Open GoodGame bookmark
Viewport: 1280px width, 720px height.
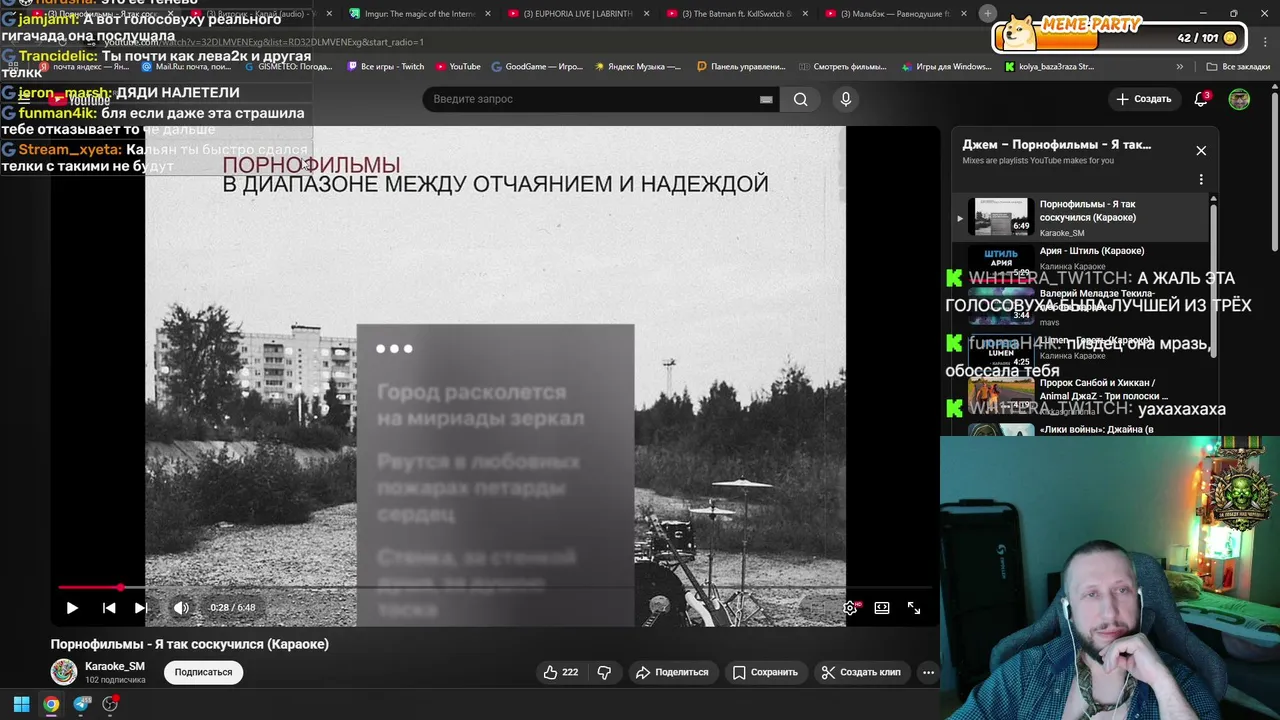(537, 67)
